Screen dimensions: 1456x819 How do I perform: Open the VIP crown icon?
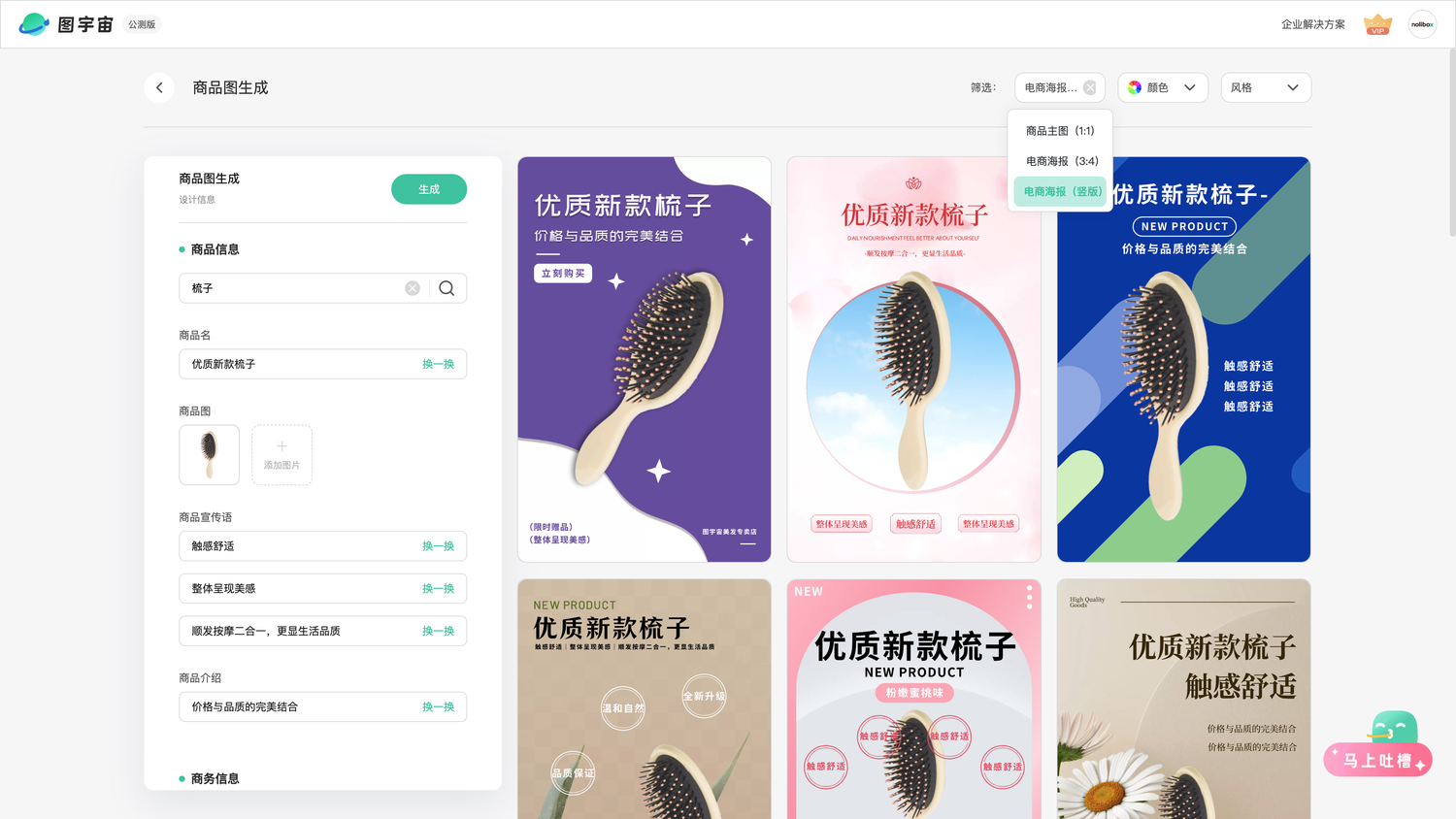[x=1377, y=24]
